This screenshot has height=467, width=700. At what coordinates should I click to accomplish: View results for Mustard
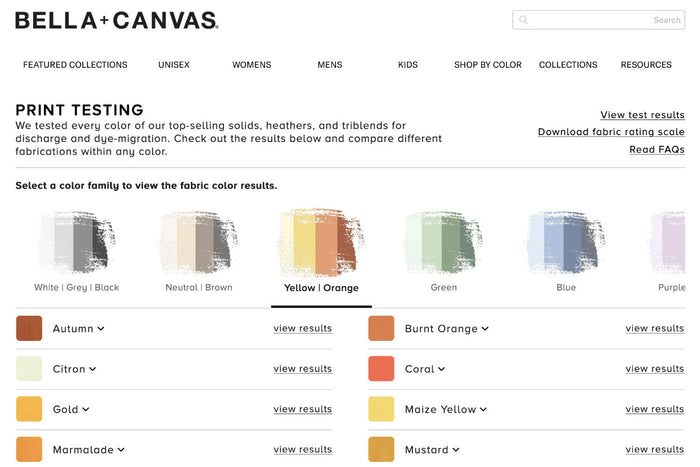pyautogui.click(x=655, y=450)
